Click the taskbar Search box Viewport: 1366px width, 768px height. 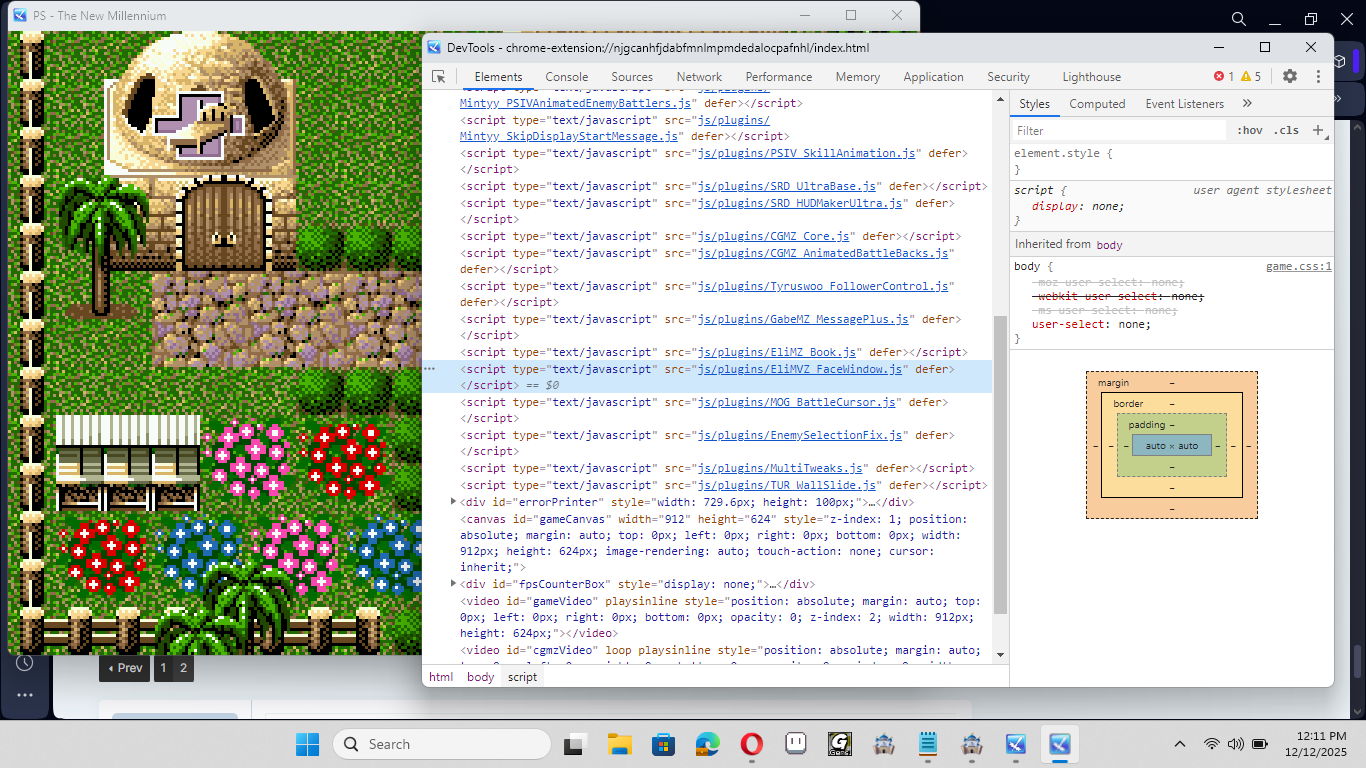click(x=441, y=744)
